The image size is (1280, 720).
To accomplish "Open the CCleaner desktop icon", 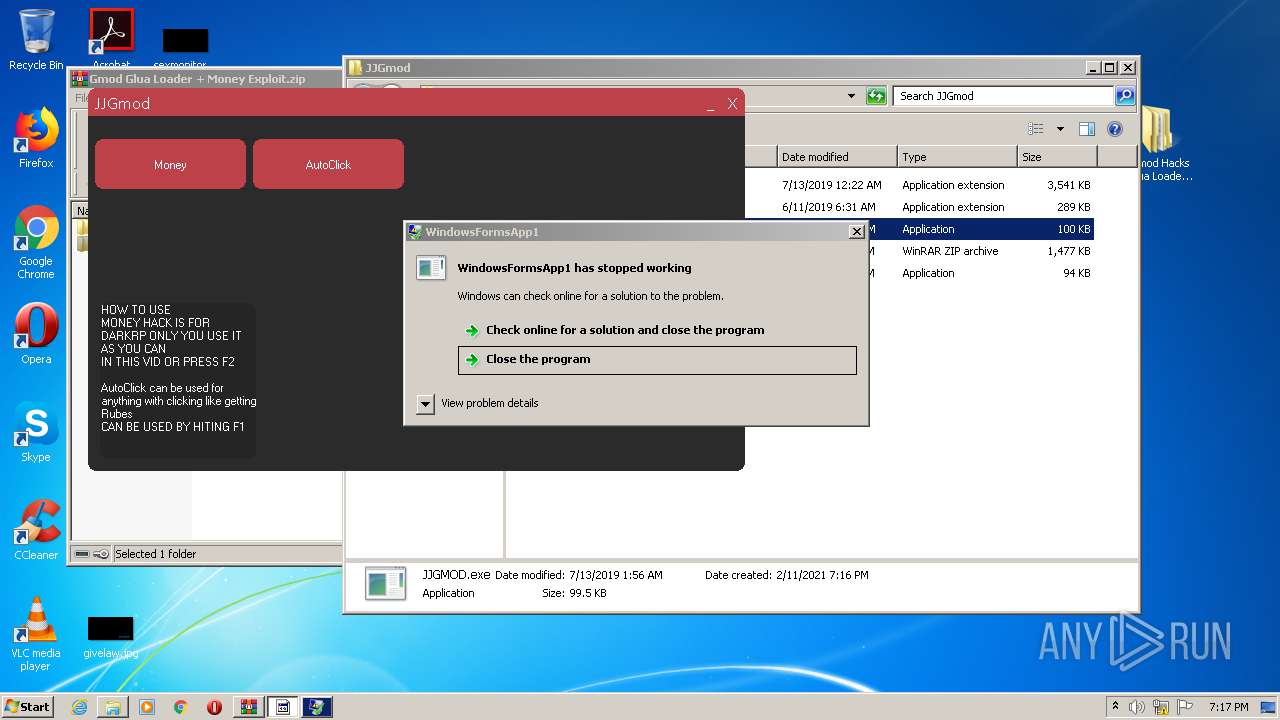I will 36,530.
